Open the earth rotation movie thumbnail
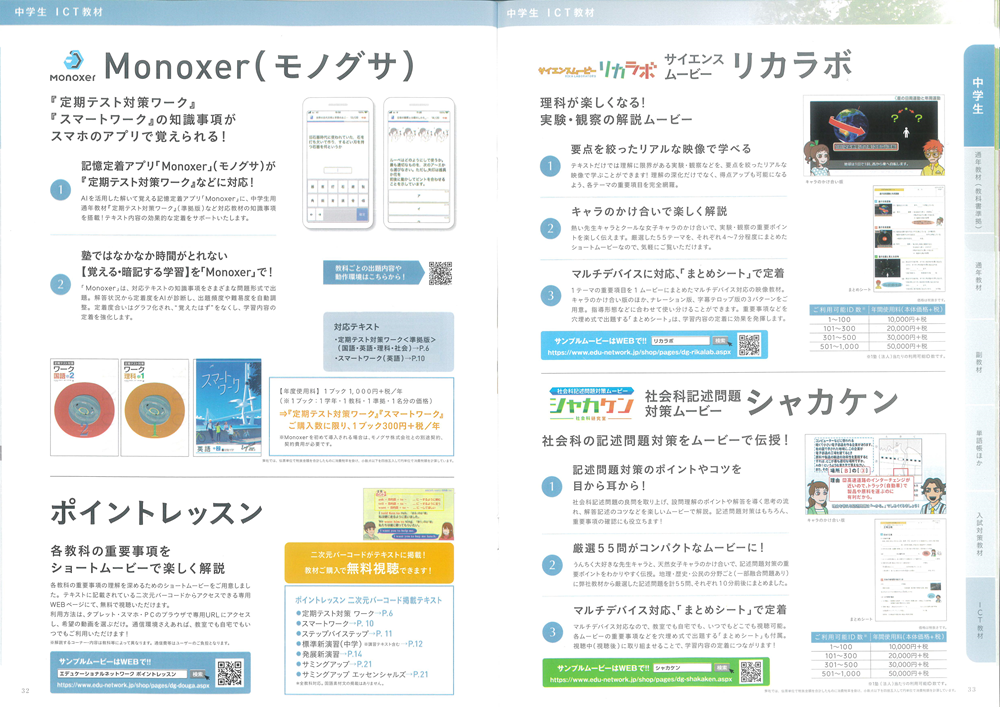 pos(874,134)
